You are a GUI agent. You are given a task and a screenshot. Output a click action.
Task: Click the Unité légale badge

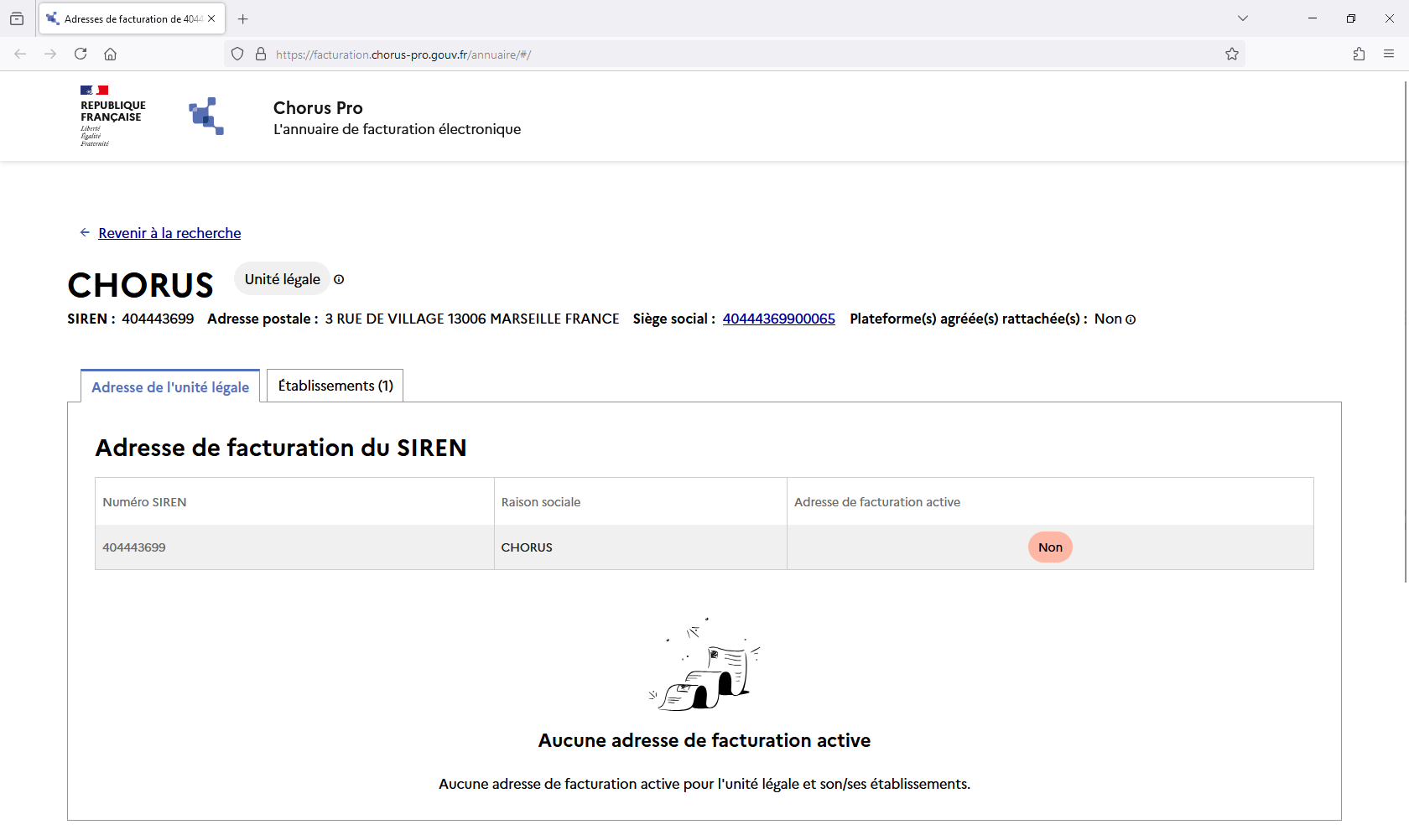click(x=283, y=279)
